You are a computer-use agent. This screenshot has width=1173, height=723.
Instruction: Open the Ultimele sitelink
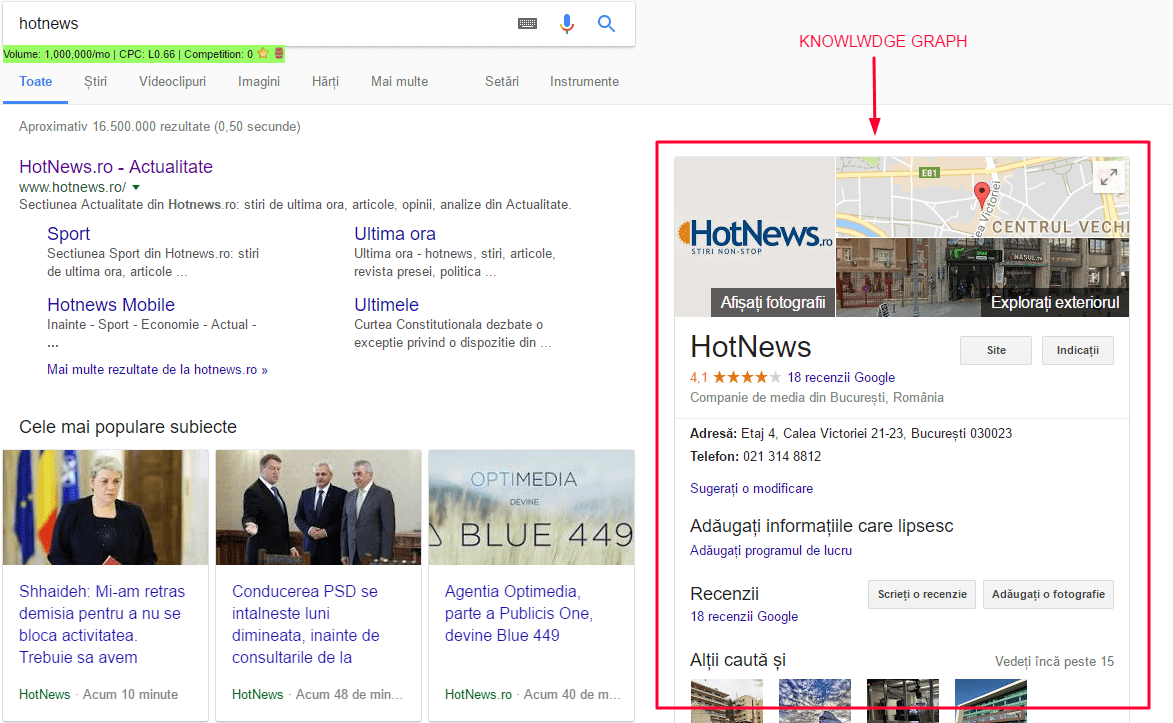[x=386, y=305]
